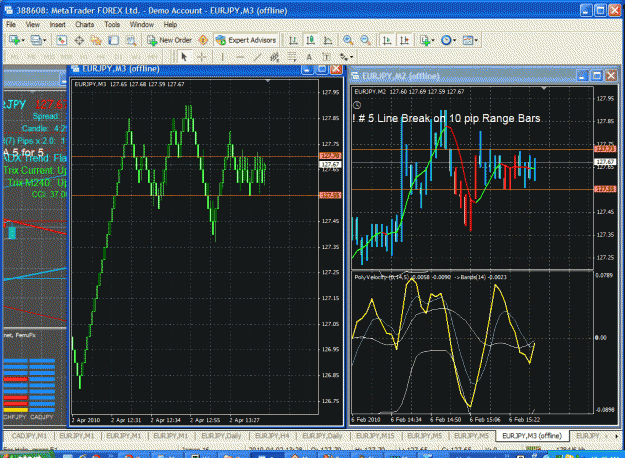Screen dimensions: 625x458
Task: Switch chart to Candlesticks mode
Action: (x=311, y=40)
